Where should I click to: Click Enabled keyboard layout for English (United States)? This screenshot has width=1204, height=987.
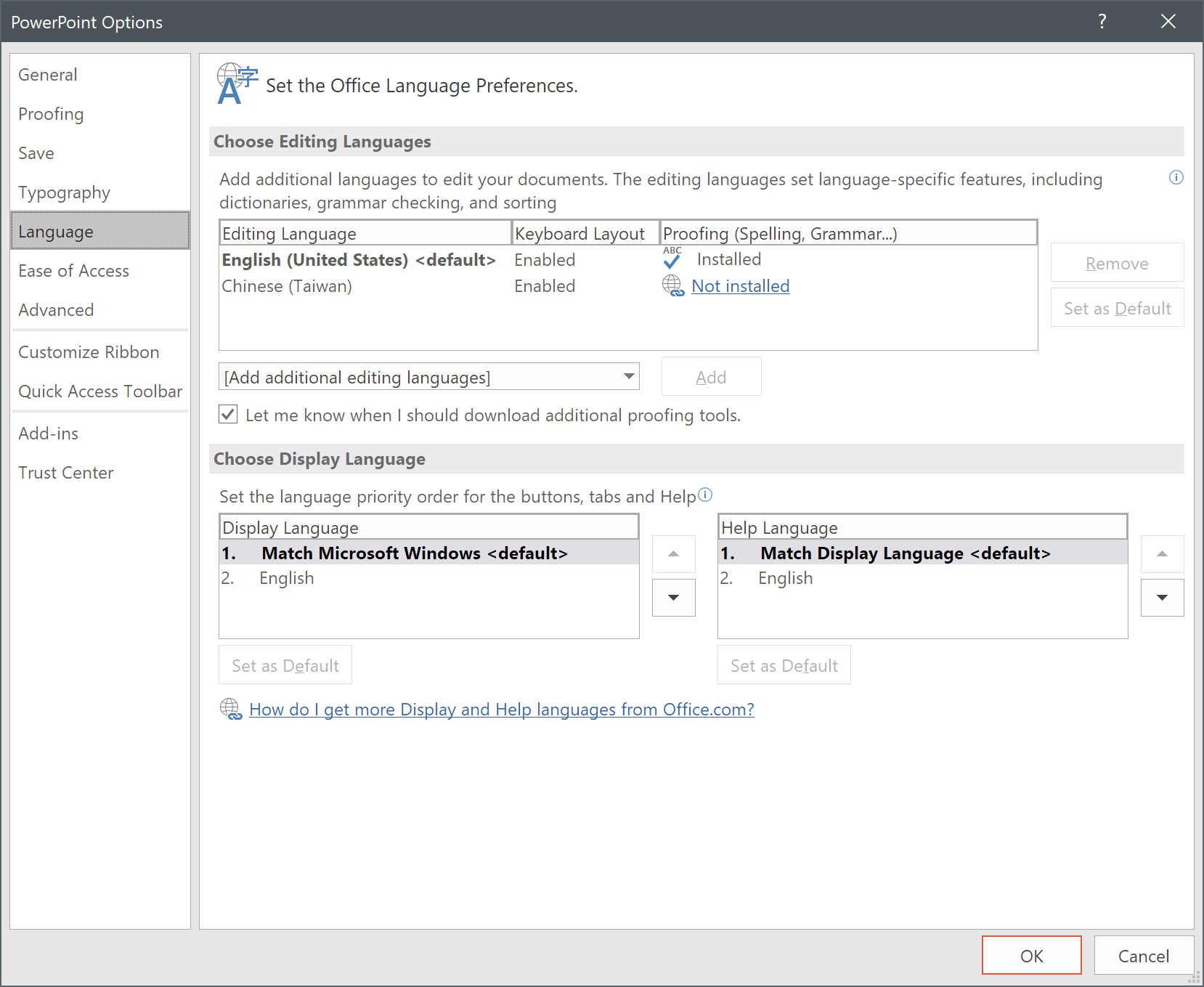tap(545, 260)
